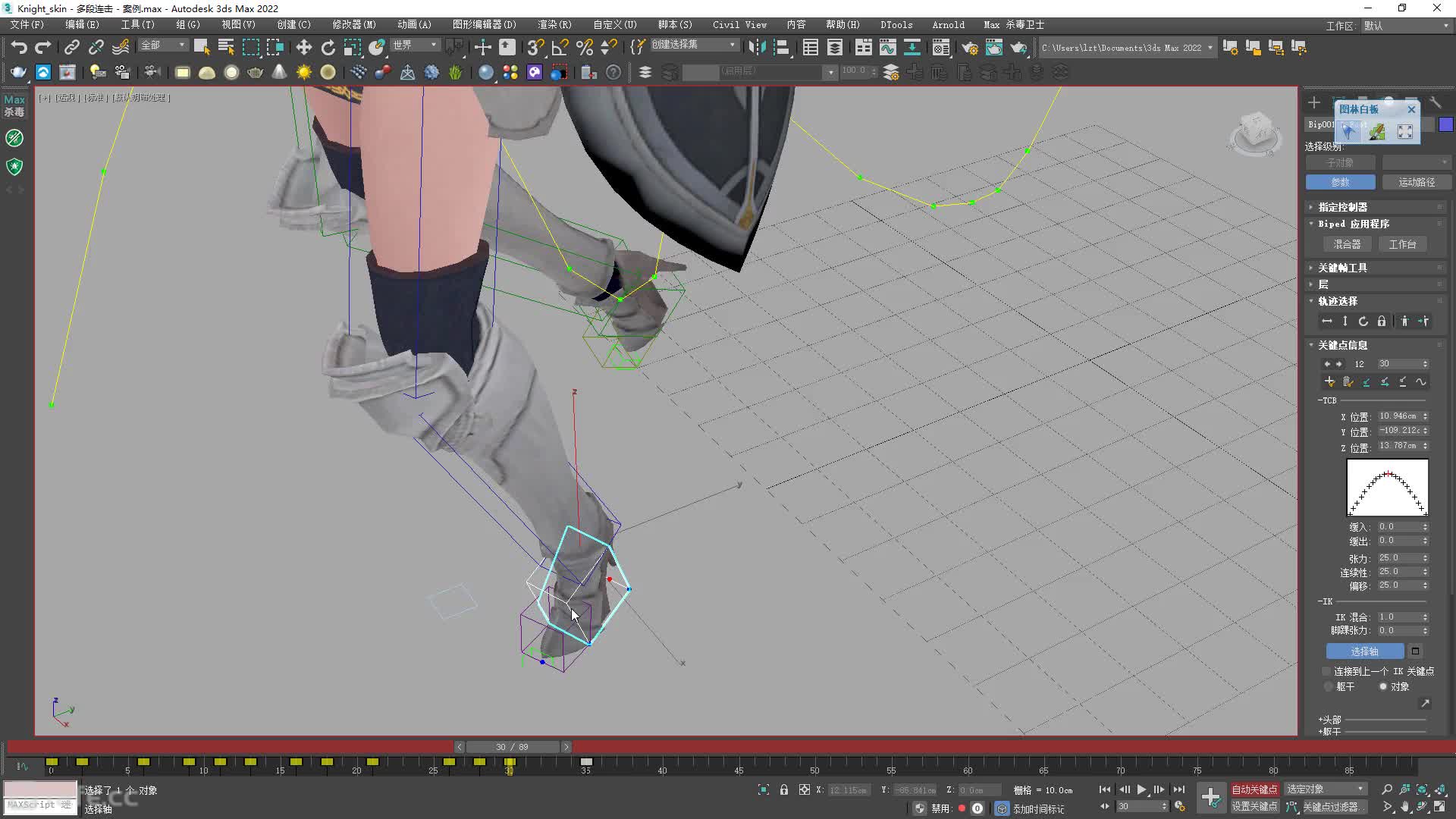Open the 创建选择集 named selection dropdown

pos(694,45)
